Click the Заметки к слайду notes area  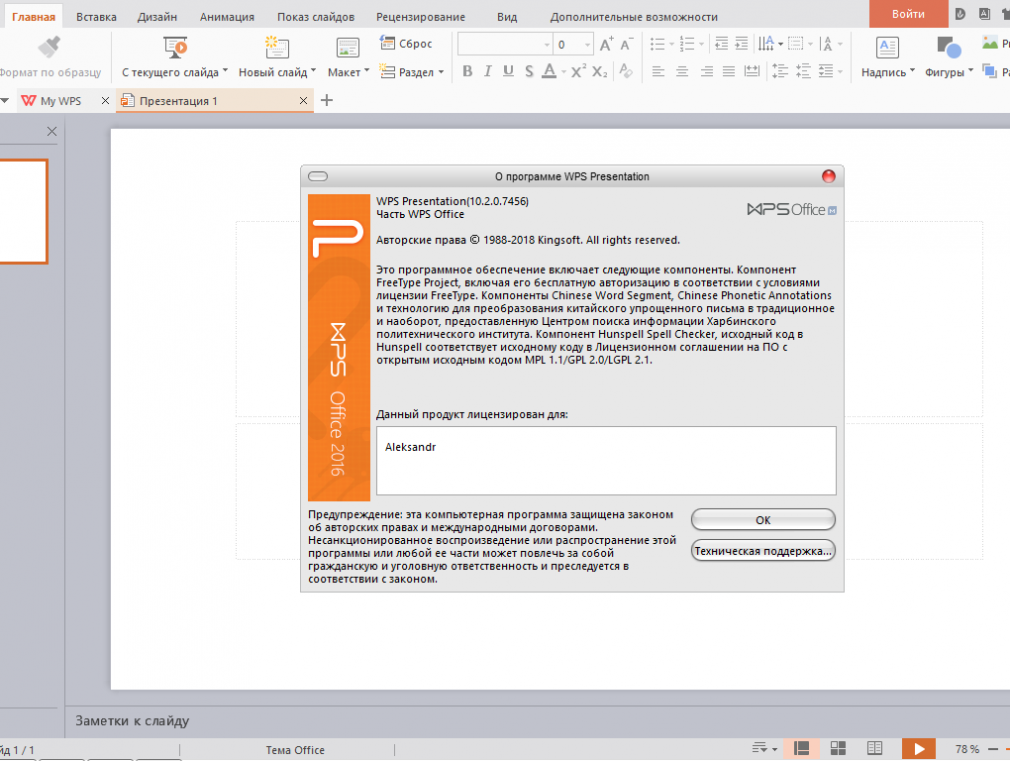point(537,721)
